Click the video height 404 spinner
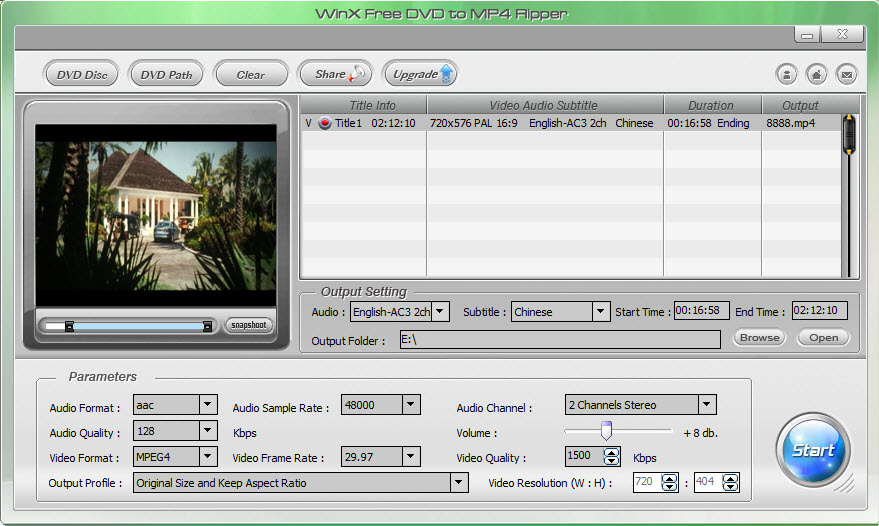879x526 pixels. 730,482
